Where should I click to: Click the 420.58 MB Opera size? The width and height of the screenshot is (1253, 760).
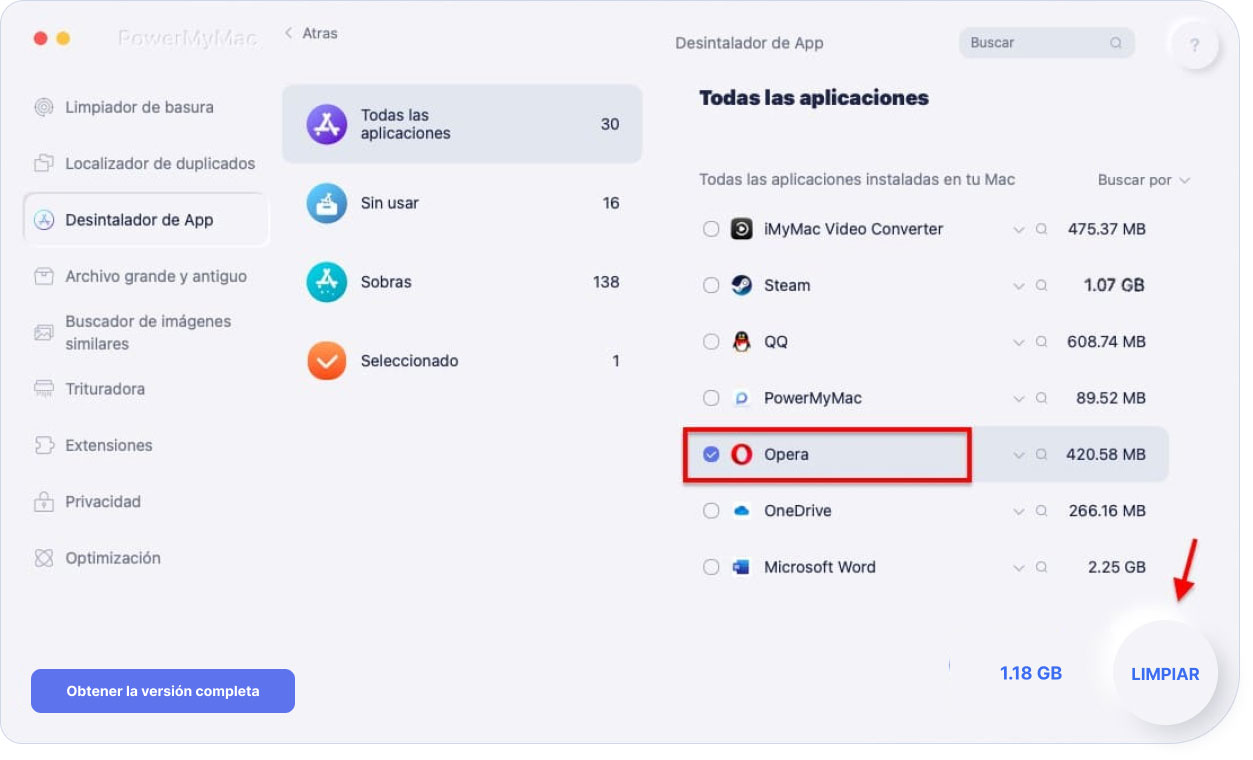tap(1106, 454)
